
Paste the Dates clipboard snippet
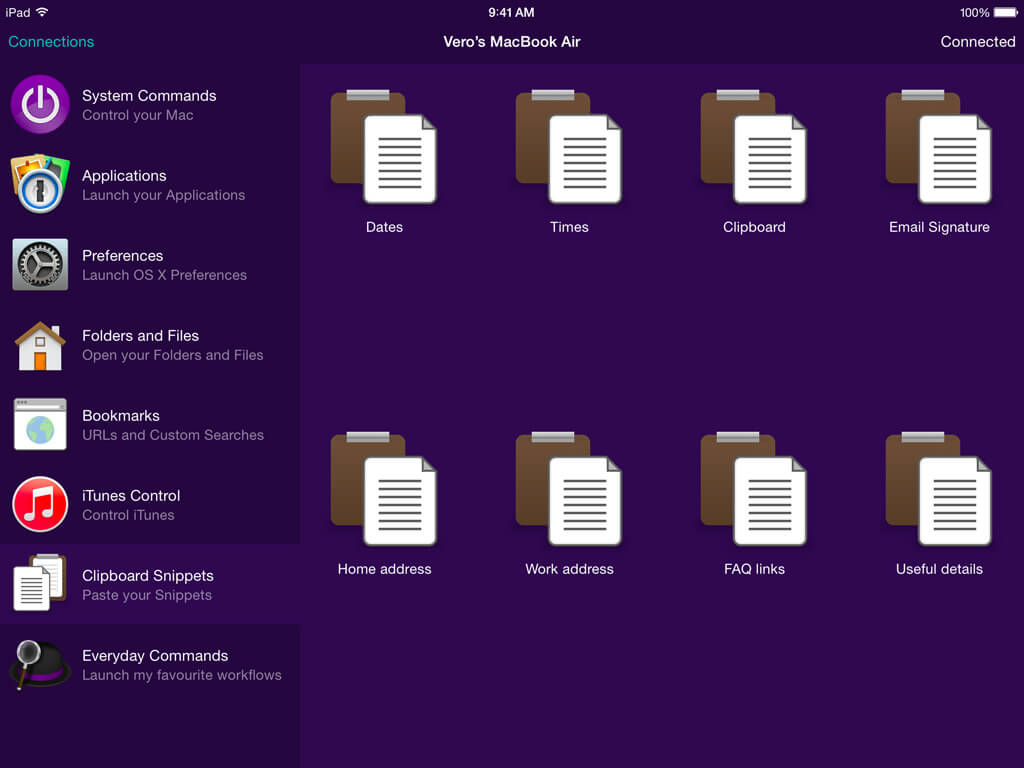coord(384,148)
